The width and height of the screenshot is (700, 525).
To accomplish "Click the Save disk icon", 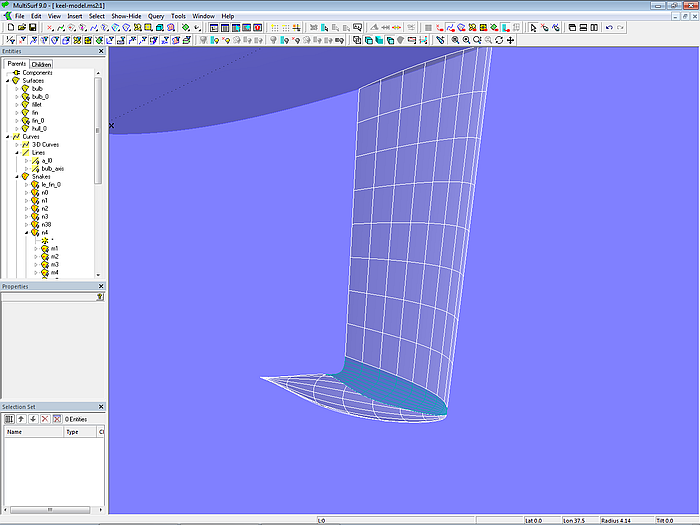I will pyautogui.click(x=32, y=28).
